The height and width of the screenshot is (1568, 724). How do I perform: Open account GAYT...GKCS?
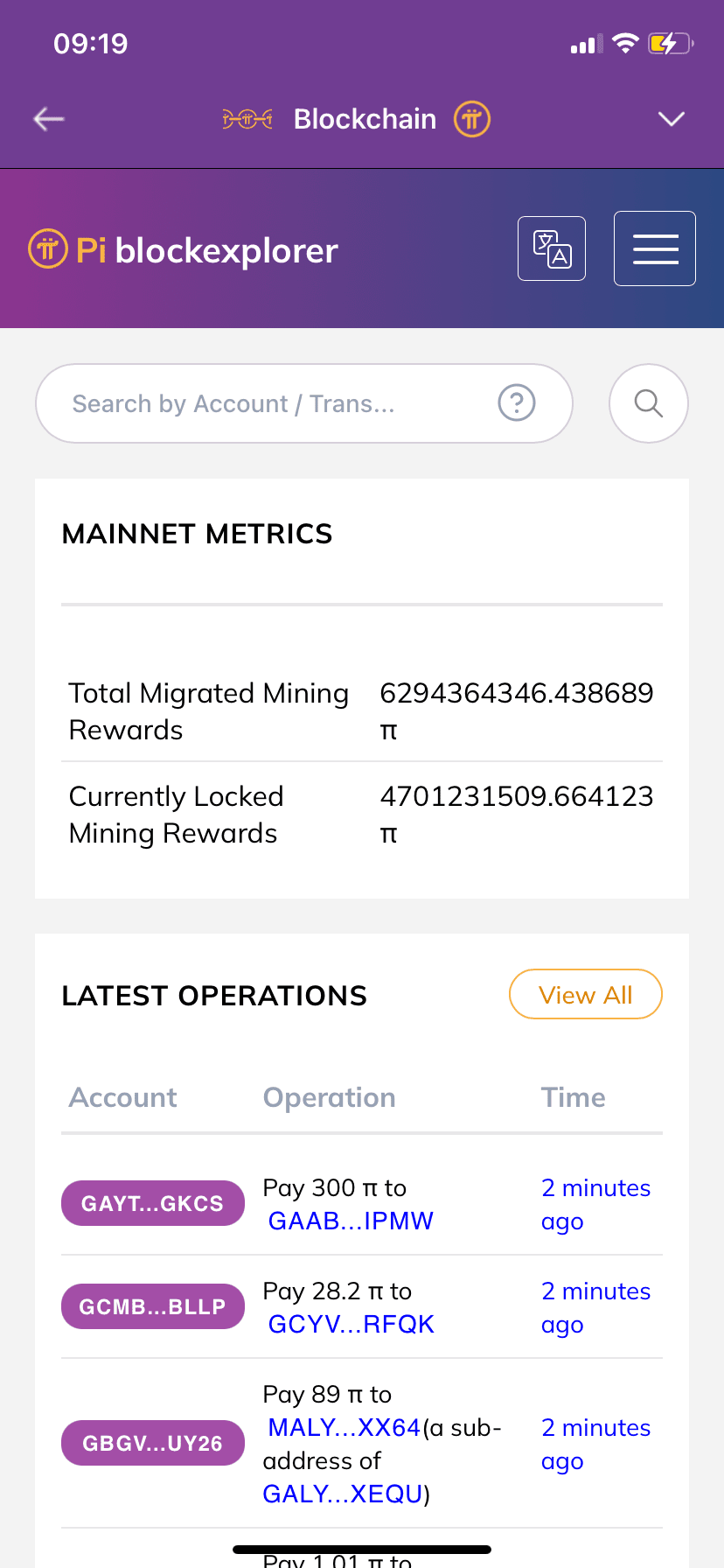(x=153, y=1203)
